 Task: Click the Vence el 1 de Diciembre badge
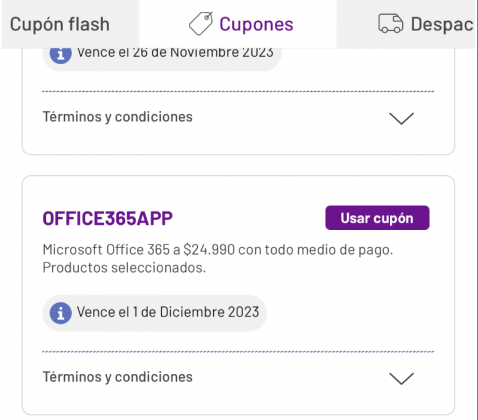[x=154, y=313]
